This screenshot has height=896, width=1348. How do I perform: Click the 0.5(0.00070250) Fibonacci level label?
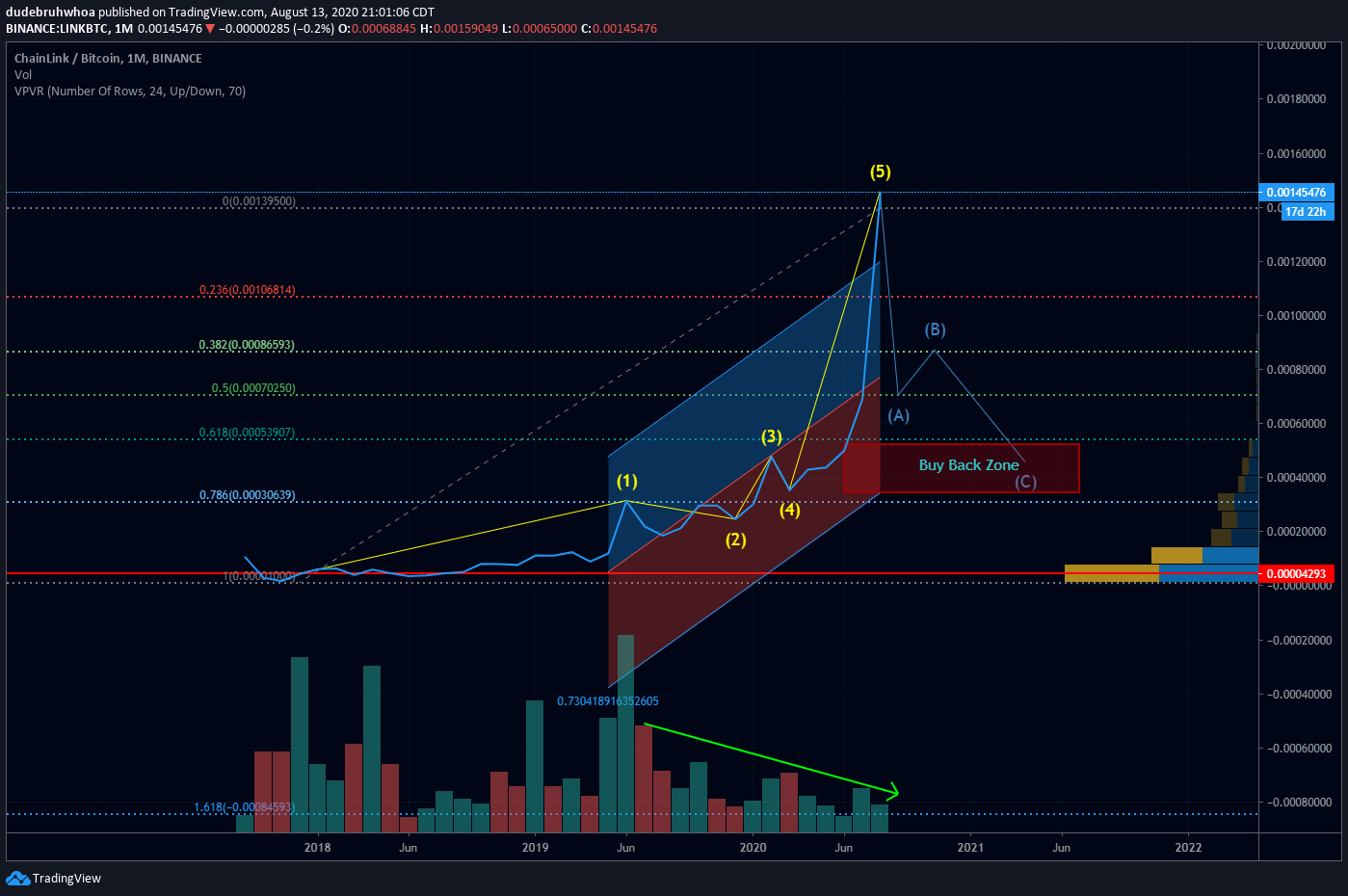tap(253, 388)
